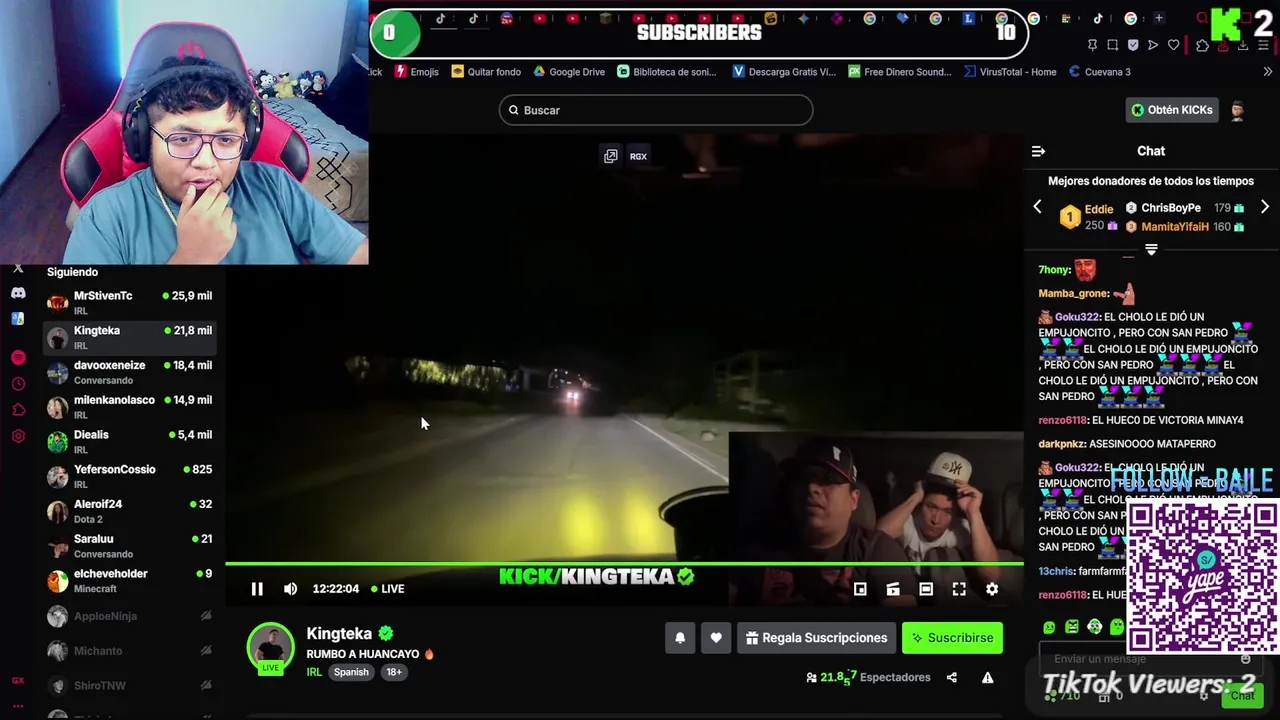Screen dimensions: 1280x720
Task: Open GX Control in the browser sidebar
Action: [x=18, y=681]
